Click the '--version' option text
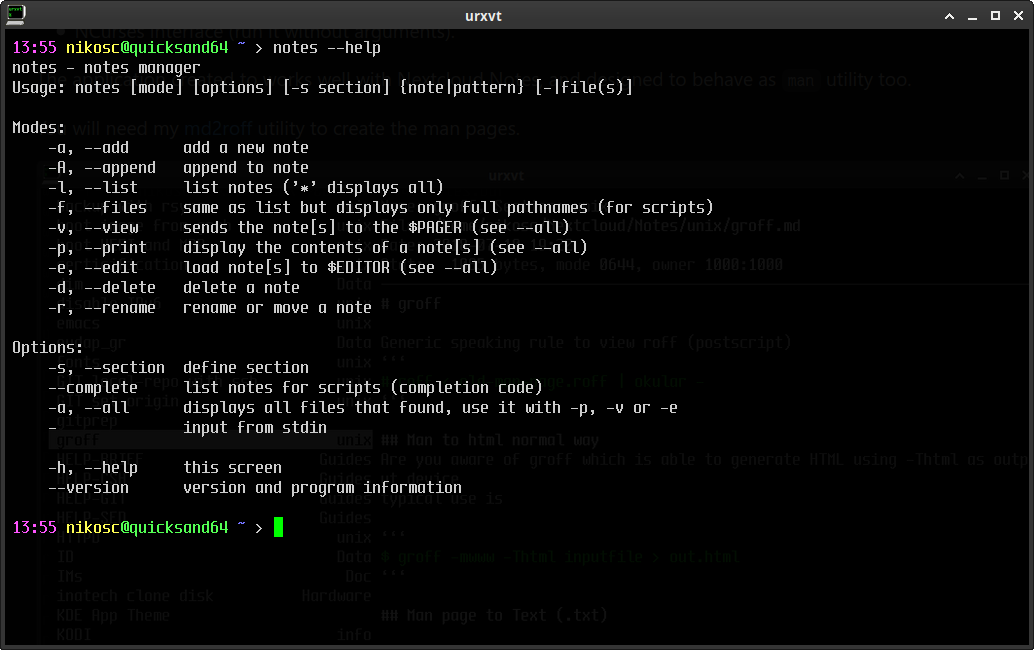 [x=88, y=488]
